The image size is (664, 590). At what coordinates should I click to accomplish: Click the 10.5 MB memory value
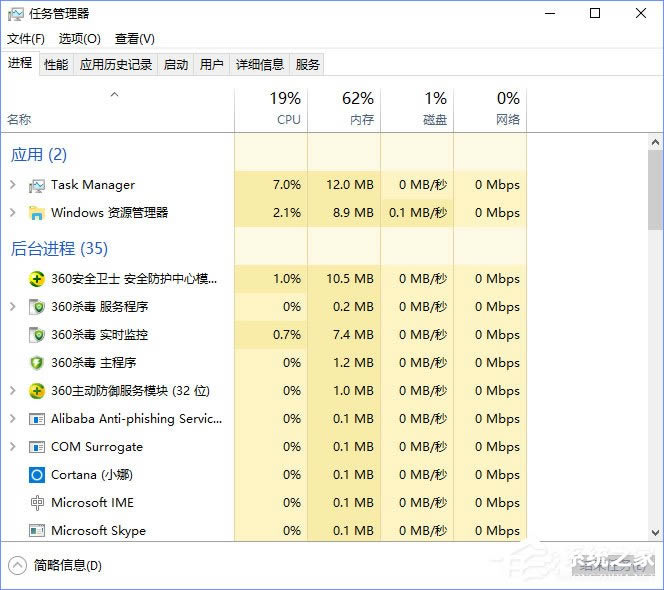pyautogui.click(x=350, y=279)
